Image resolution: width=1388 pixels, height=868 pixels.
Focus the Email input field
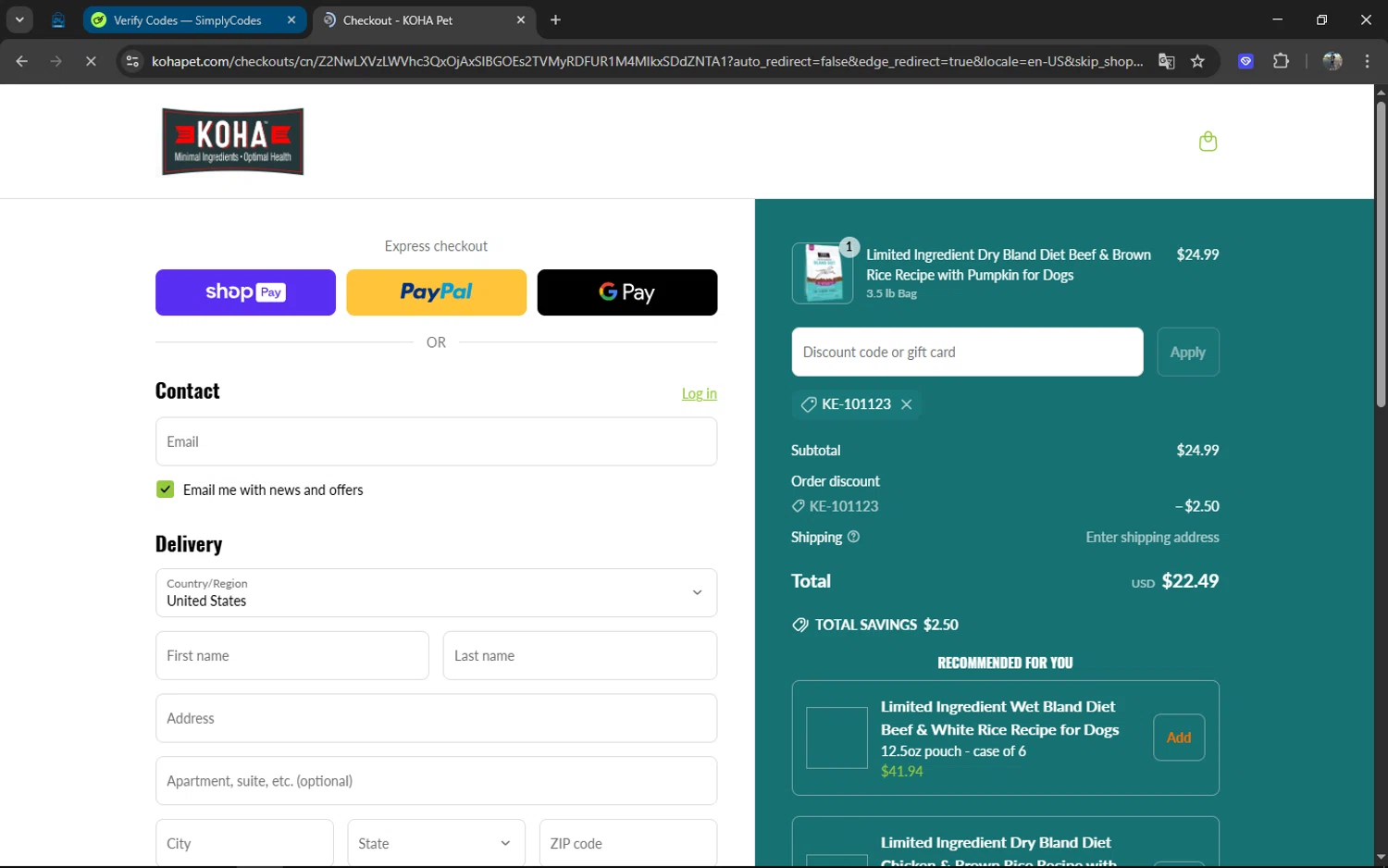click(436, 441)
